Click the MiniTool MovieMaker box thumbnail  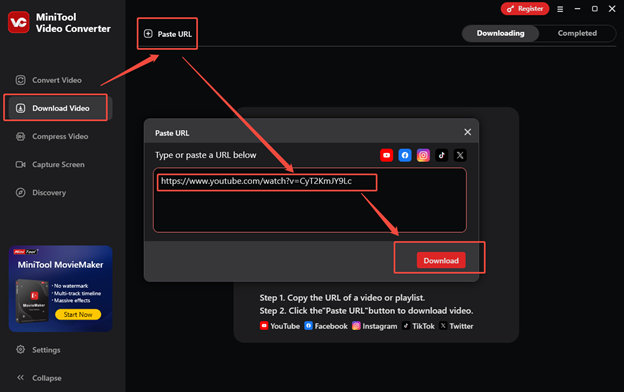(x=32, y=300)
